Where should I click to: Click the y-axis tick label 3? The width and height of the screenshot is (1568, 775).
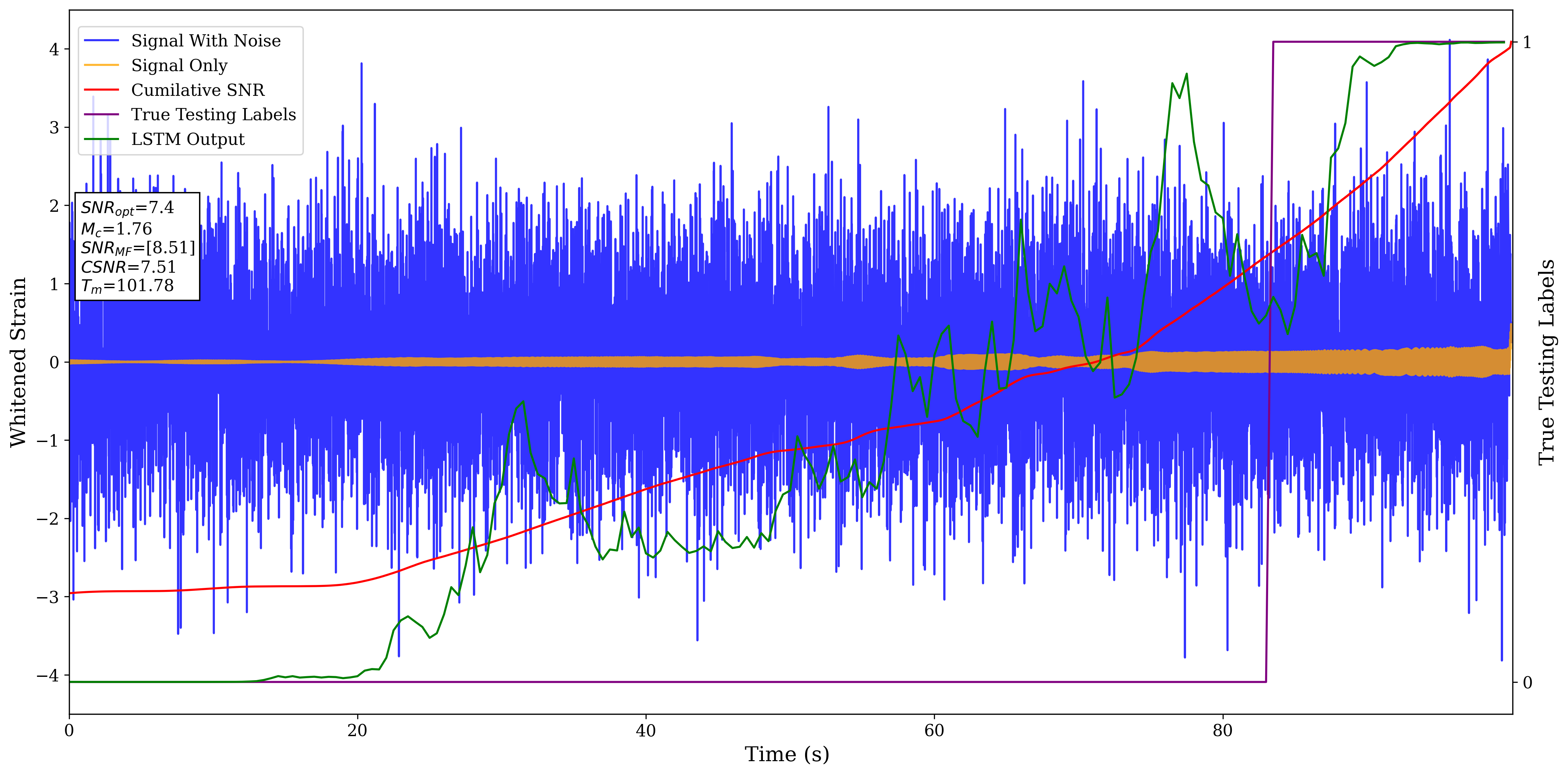coord(55,128)
